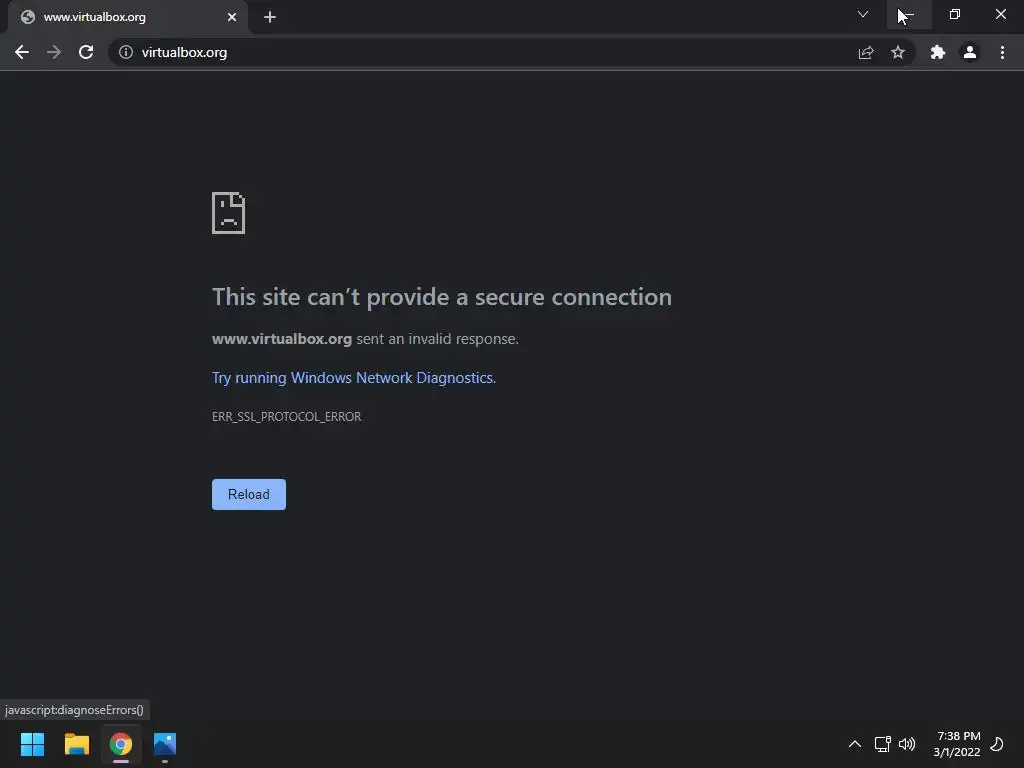Go back using the back arrow

pos(22,52)
